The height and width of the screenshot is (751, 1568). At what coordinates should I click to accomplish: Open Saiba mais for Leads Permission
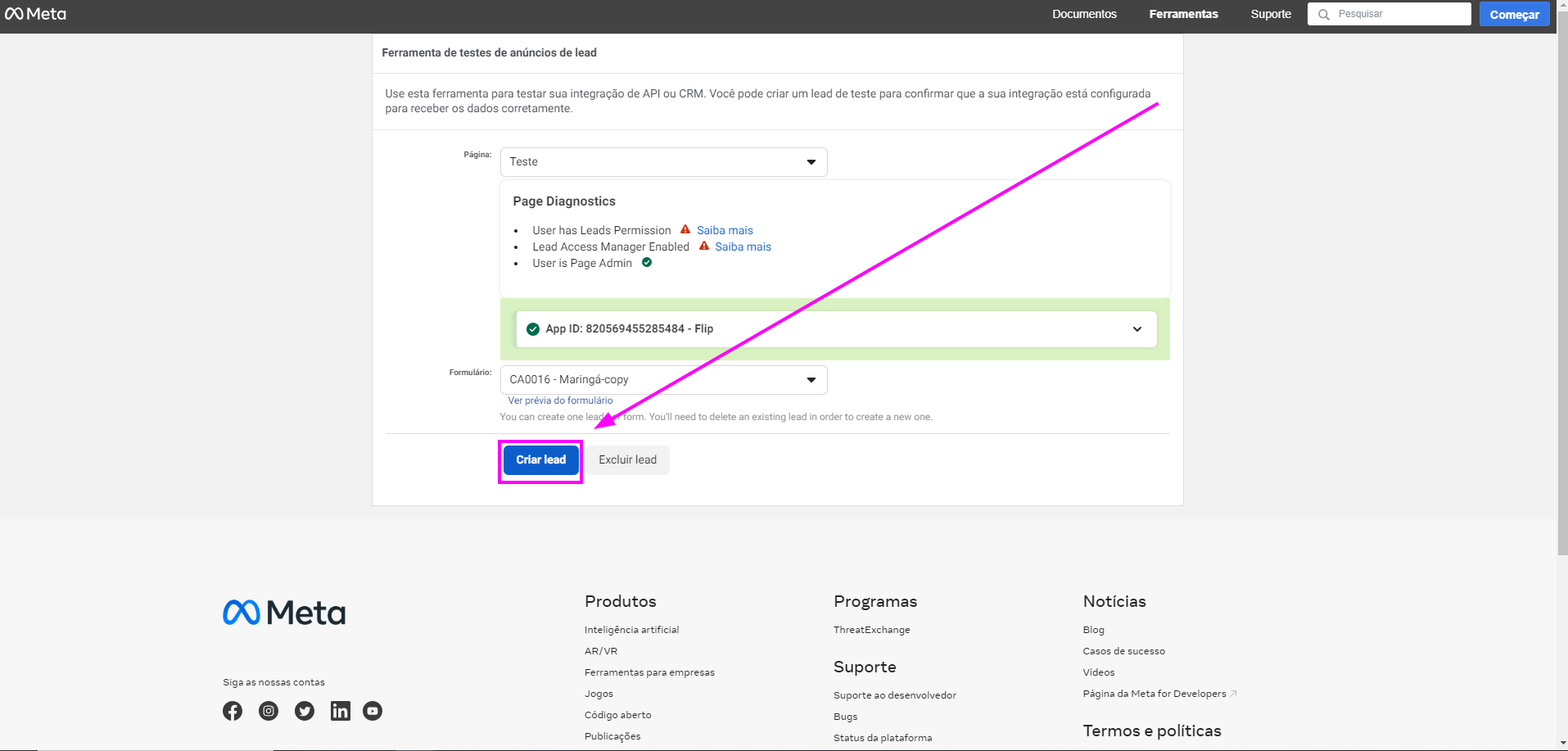725,230
